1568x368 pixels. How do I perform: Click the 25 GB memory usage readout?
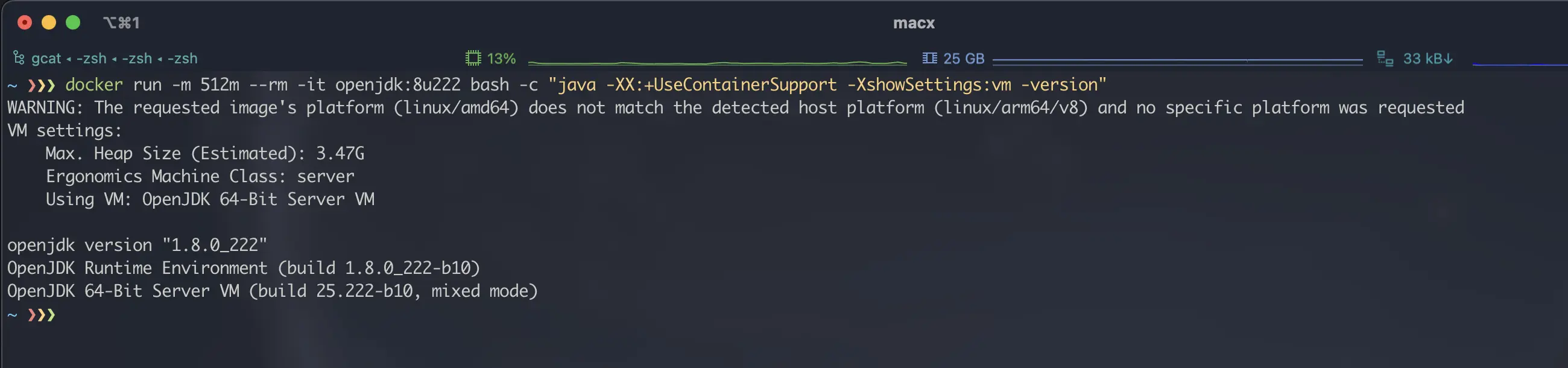coord(964,59)
